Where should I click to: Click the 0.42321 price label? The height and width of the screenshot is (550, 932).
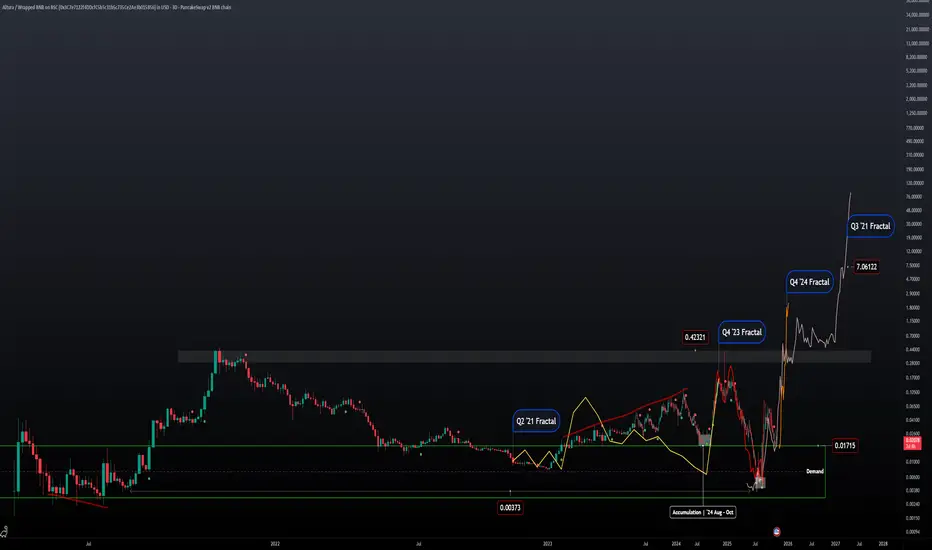696,337
